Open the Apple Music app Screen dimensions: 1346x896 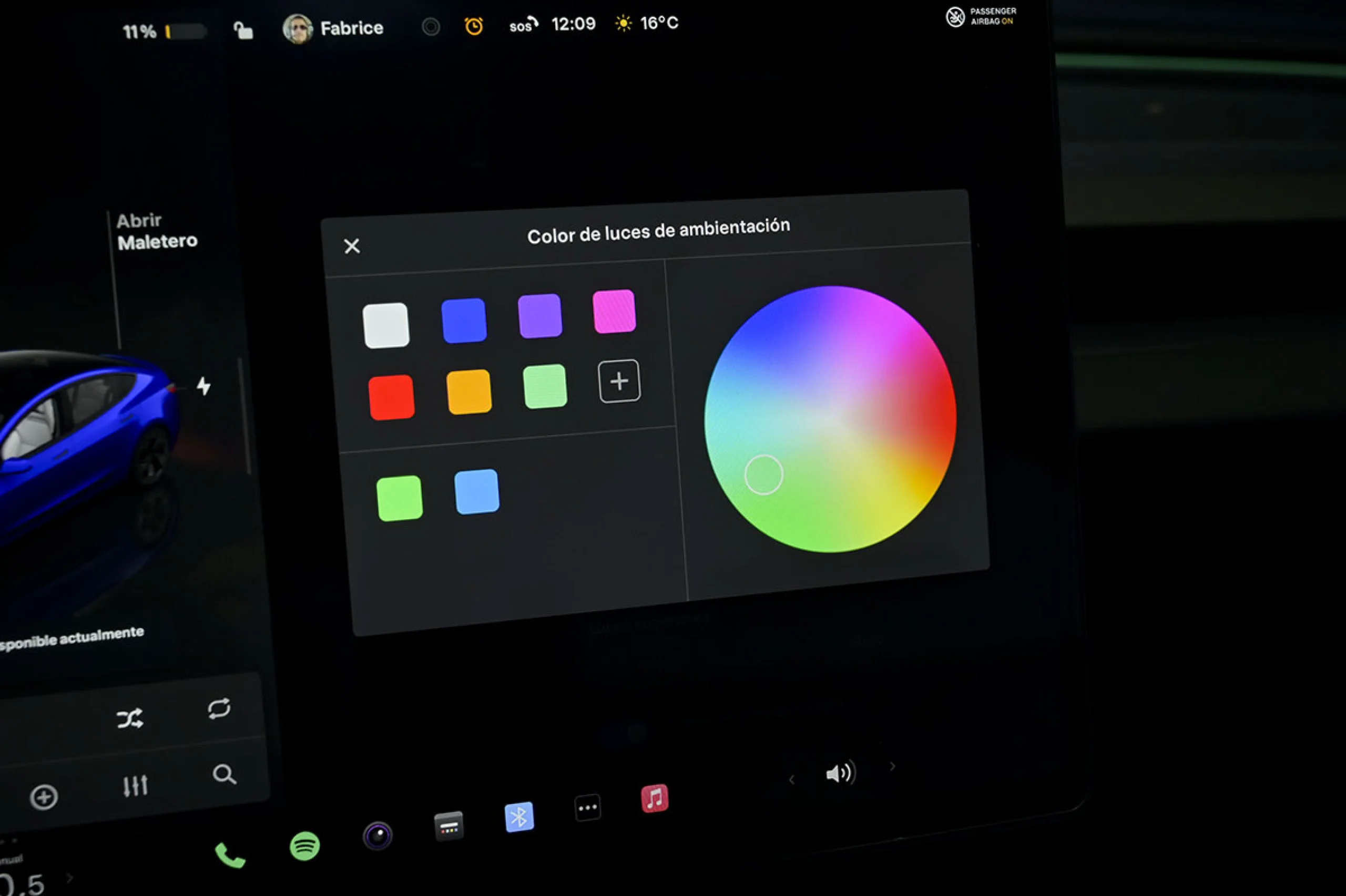pyautogui.click(x=655, y=798)
